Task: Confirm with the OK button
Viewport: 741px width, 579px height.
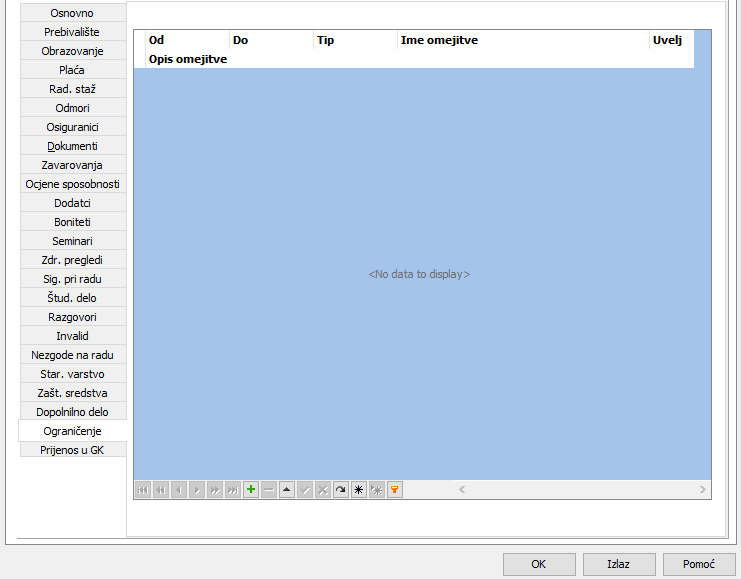Action: (x=539, y=564)
